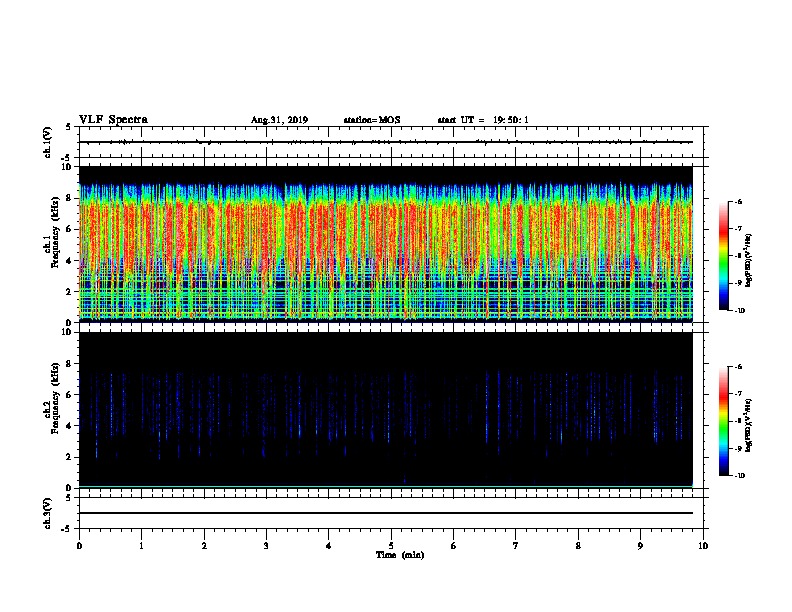Click the "-5" tick label of ch.1(V) panel
Screen dimensions: 792x612
pos(68,158)
